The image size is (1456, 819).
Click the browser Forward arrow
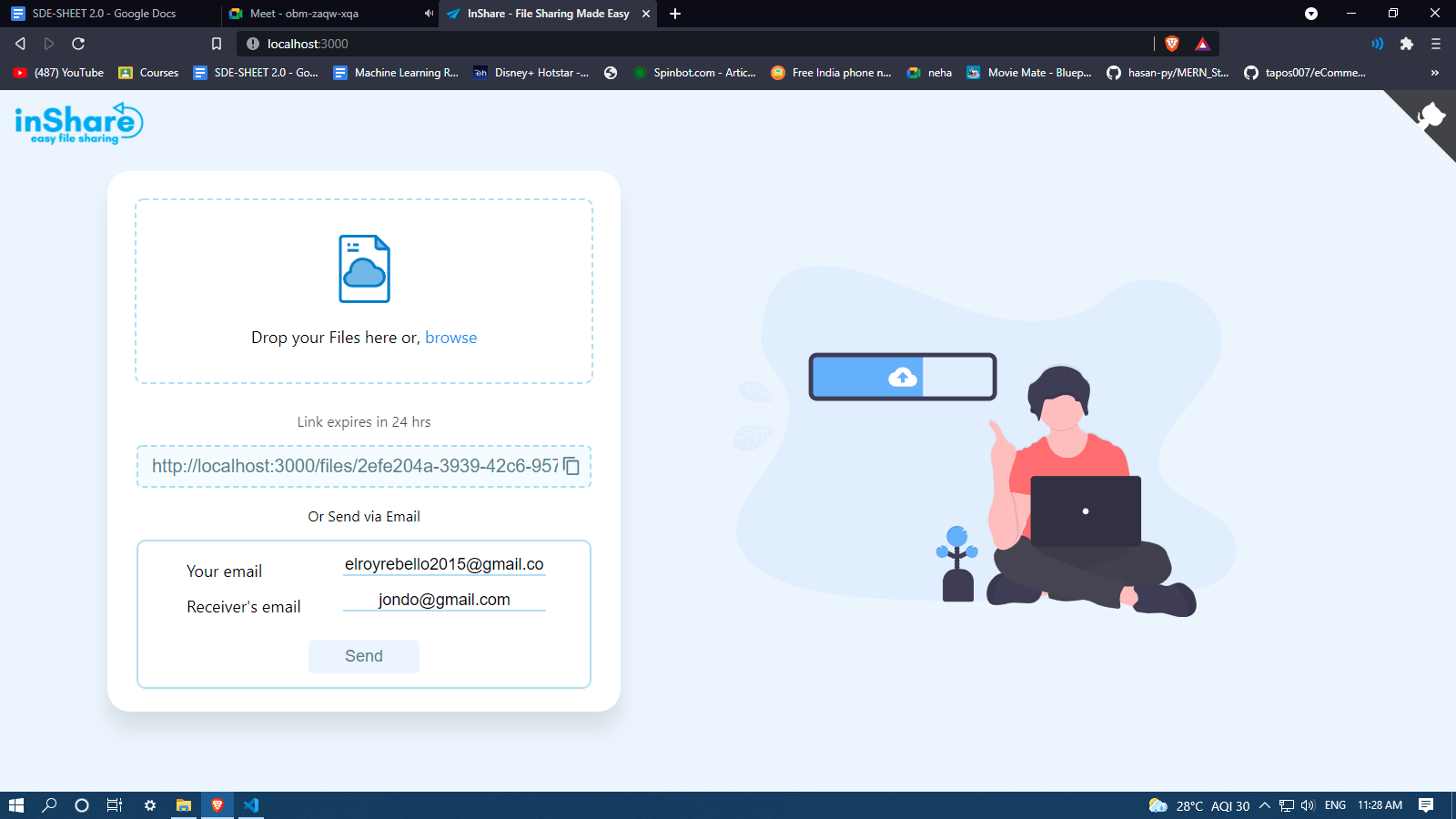click(49, 44)
